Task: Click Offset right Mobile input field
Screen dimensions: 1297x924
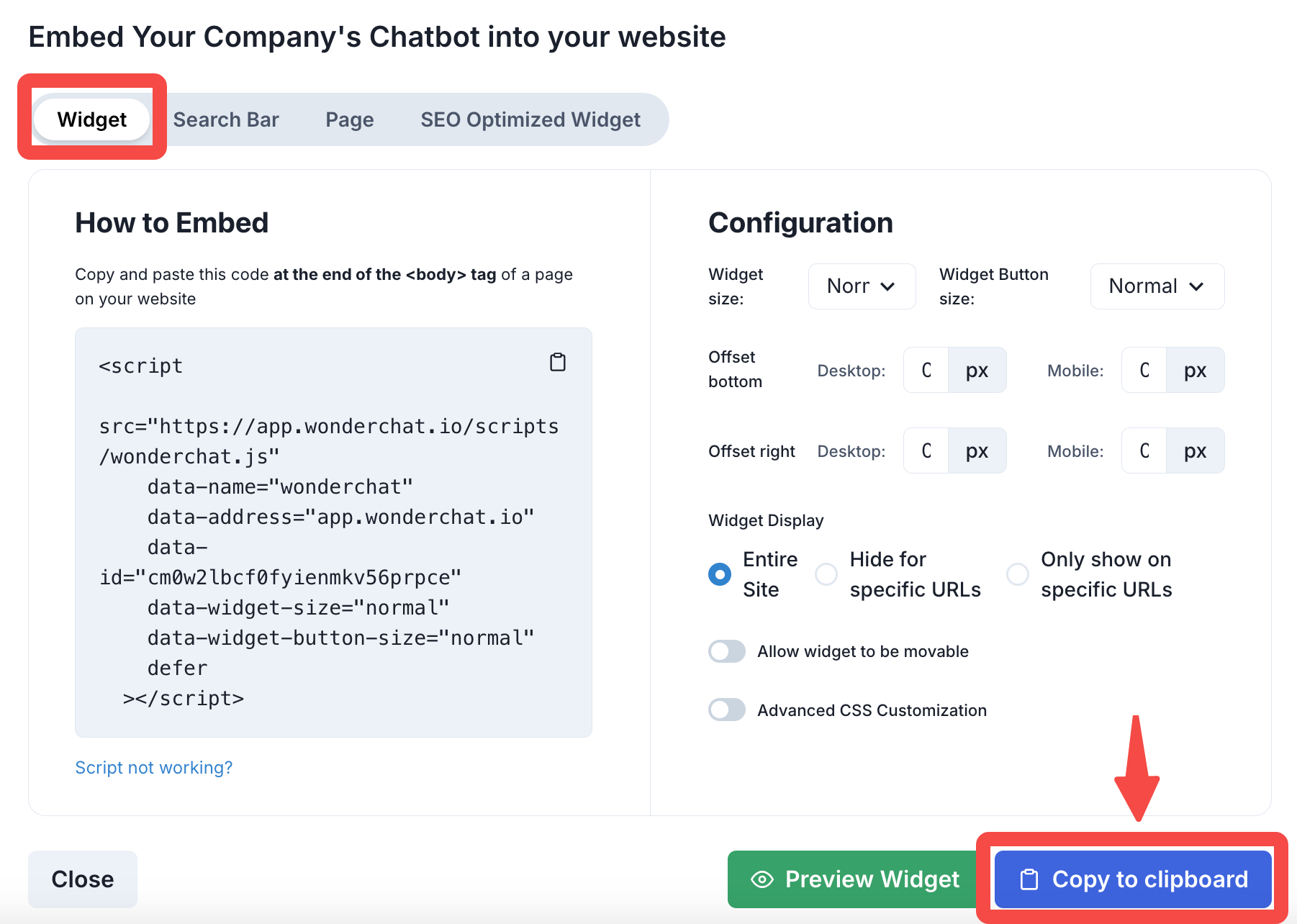Action: pyautogui.click(x=1144, y=451)
